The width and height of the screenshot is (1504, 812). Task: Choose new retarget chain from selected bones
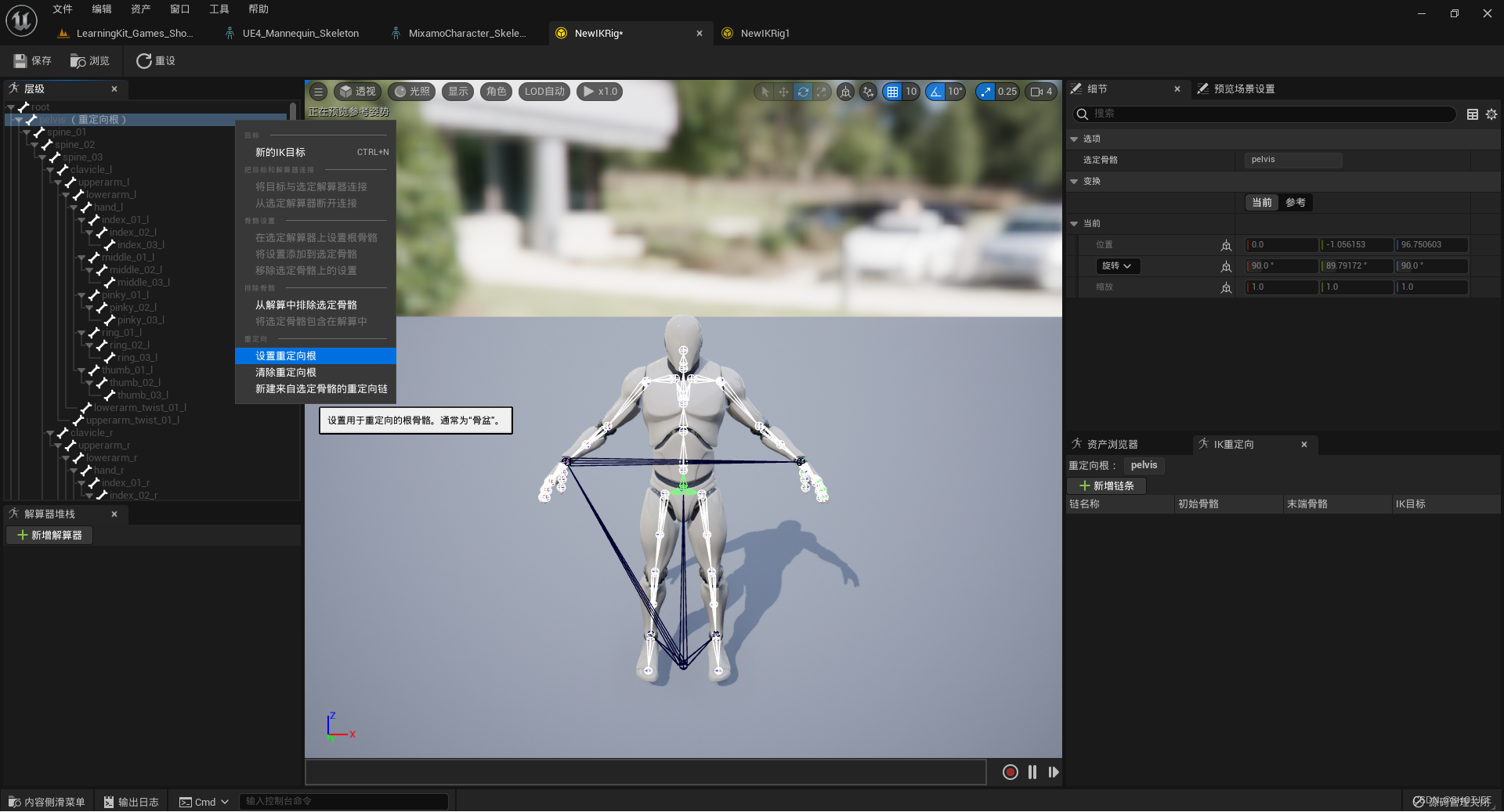coord(316,388)
